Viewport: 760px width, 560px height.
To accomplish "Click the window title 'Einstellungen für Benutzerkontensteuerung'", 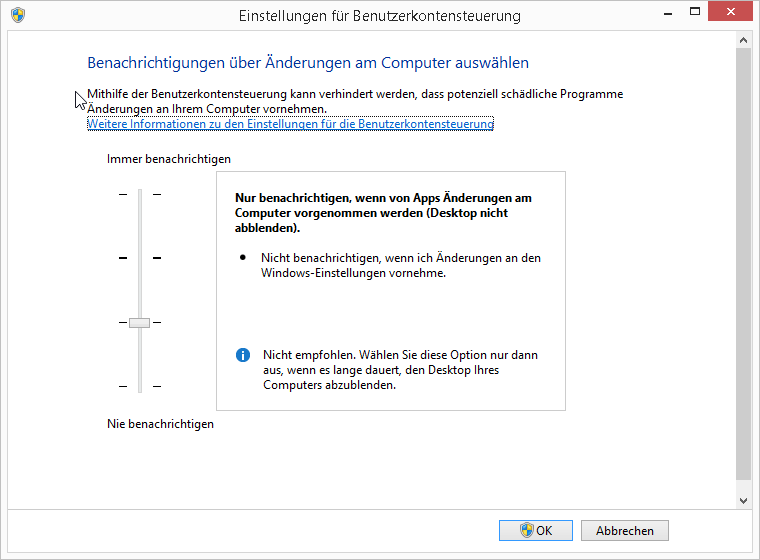I will (380, 16).
